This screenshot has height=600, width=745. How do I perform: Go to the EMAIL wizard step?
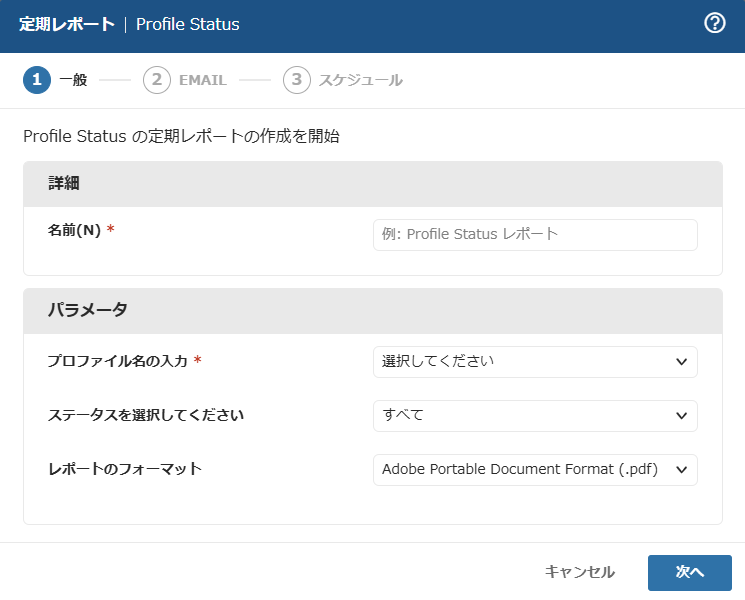(203, 80)
